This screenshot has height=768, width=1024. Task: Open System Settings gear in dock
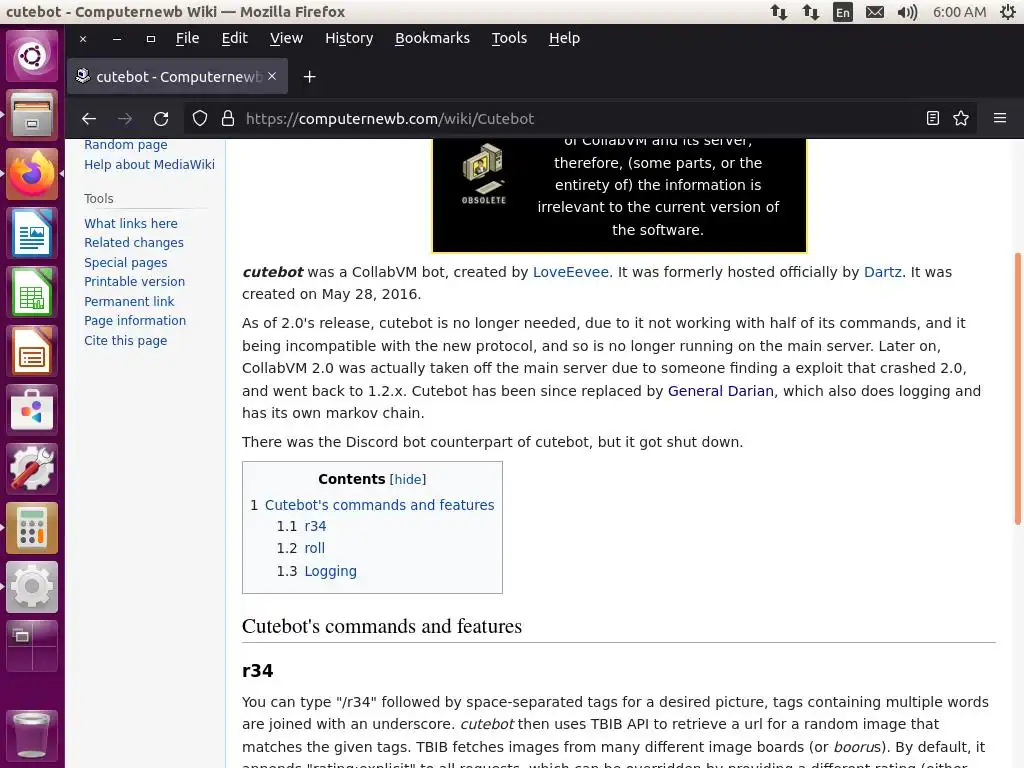coord(32,586)
